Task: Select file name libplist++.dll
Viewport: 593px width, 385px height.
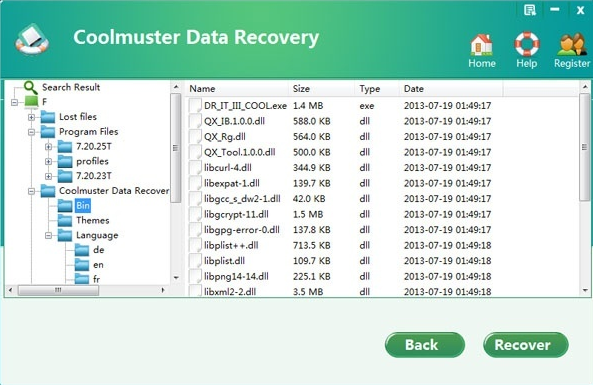Action: pos(231,245)
